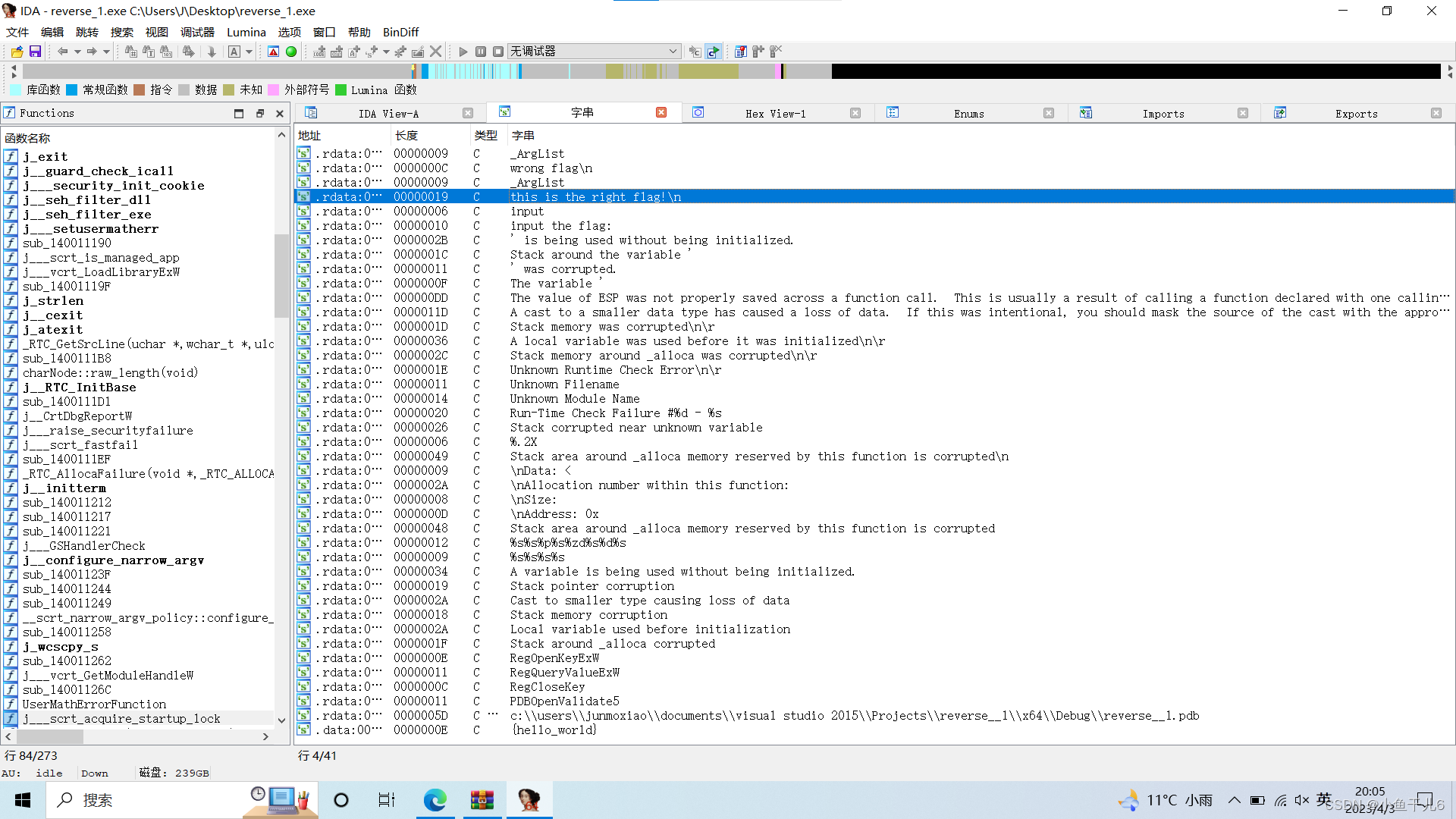Click the red warning triangle icon

point(274,52)
